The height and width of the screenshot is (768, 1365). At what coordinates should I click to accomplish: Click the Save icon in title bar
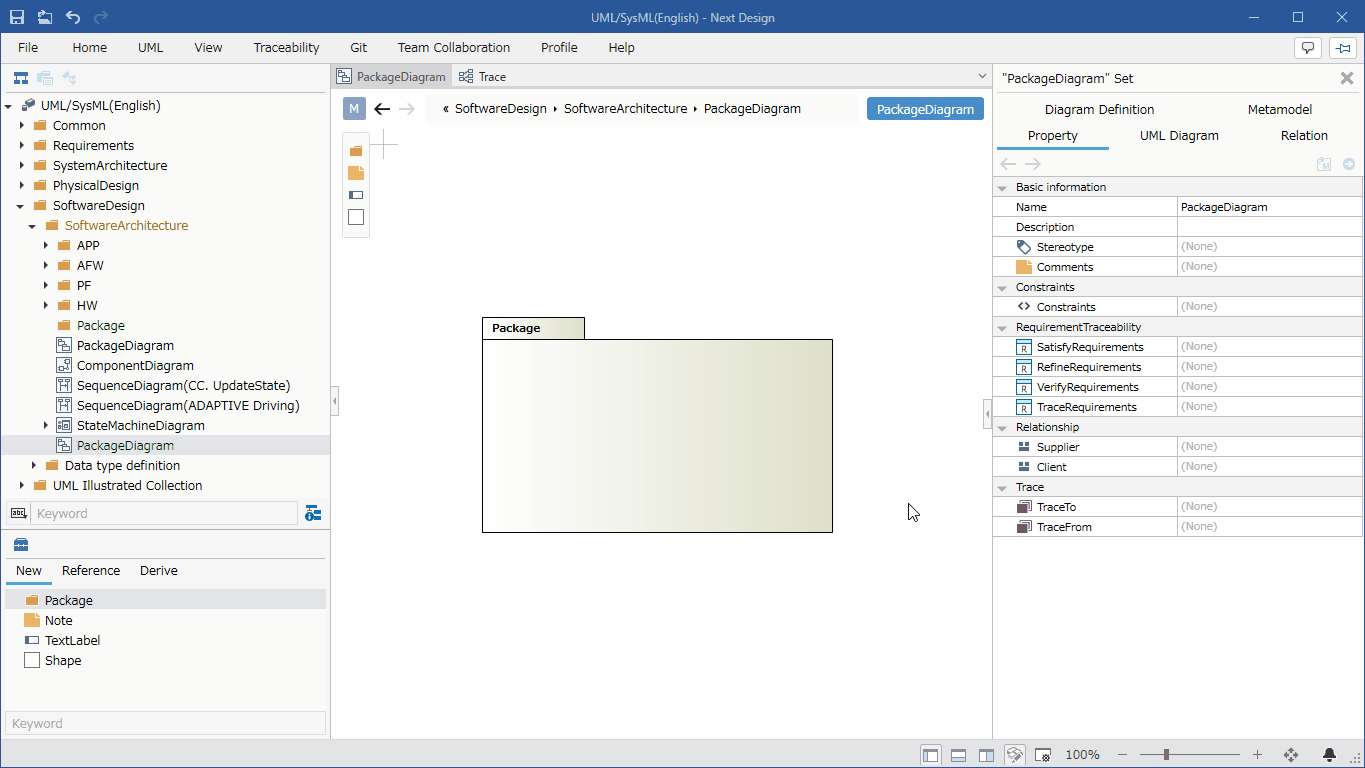pos(17,17)
